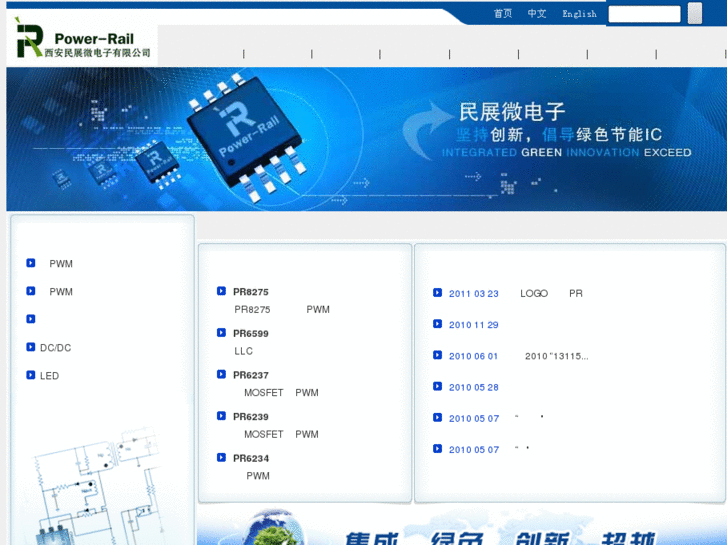Click the arrow icon above the DC/DC category

pos(31,319)
